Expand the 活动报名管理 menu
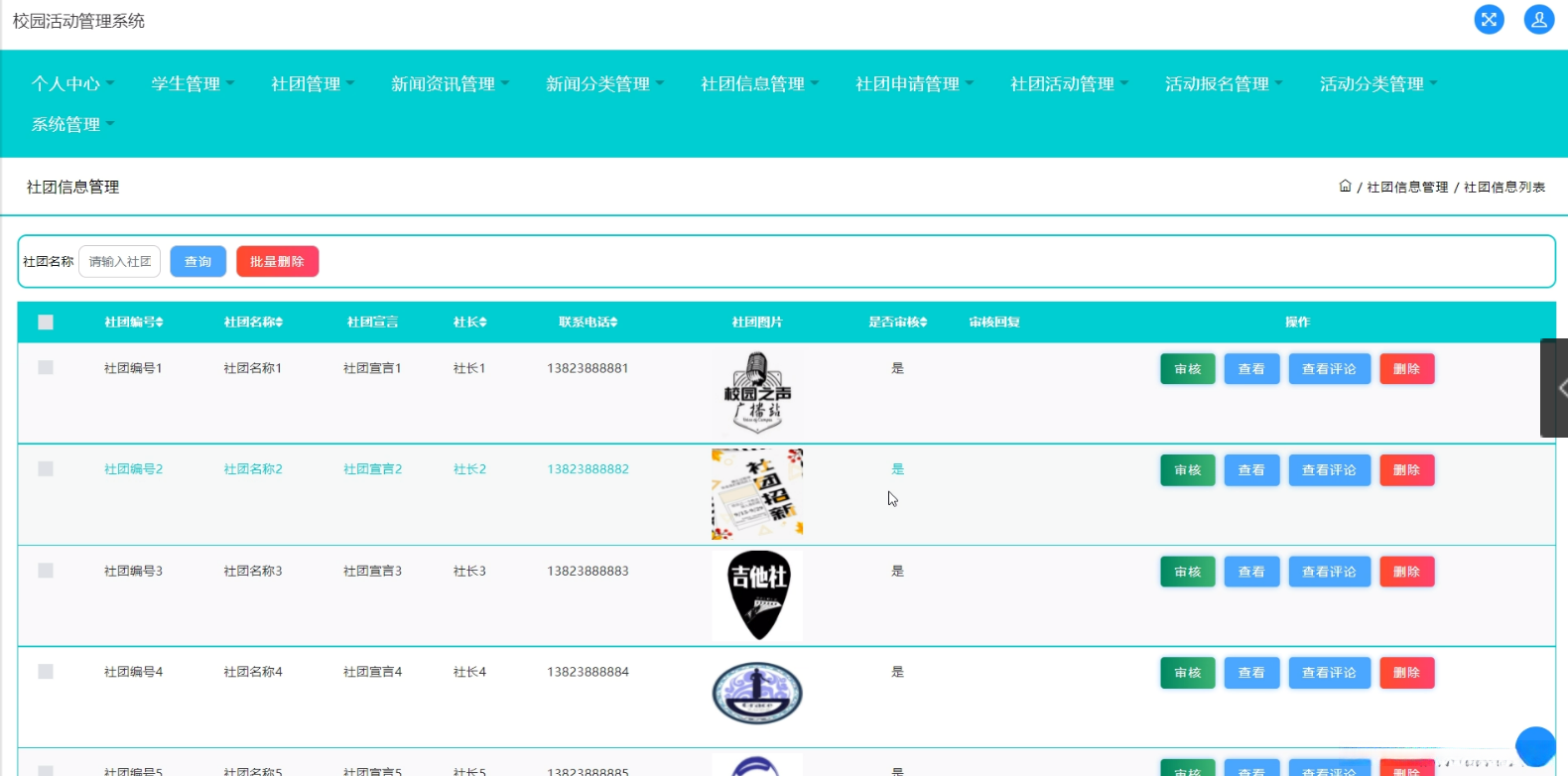Viewport: 1568px width, 776px height. pos(1225,84)
